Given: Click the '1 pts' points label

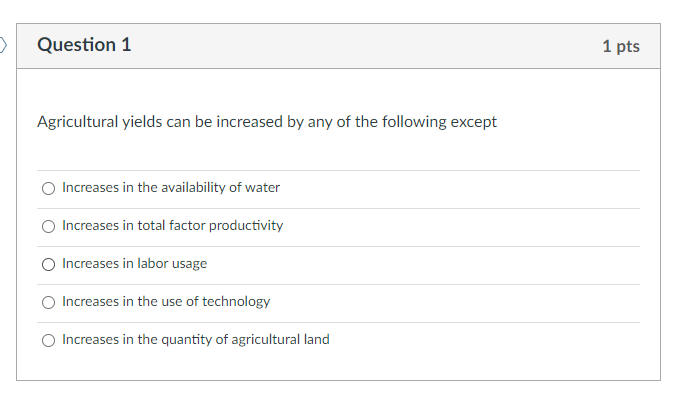Looking at the screenshot, I should 621,46.
